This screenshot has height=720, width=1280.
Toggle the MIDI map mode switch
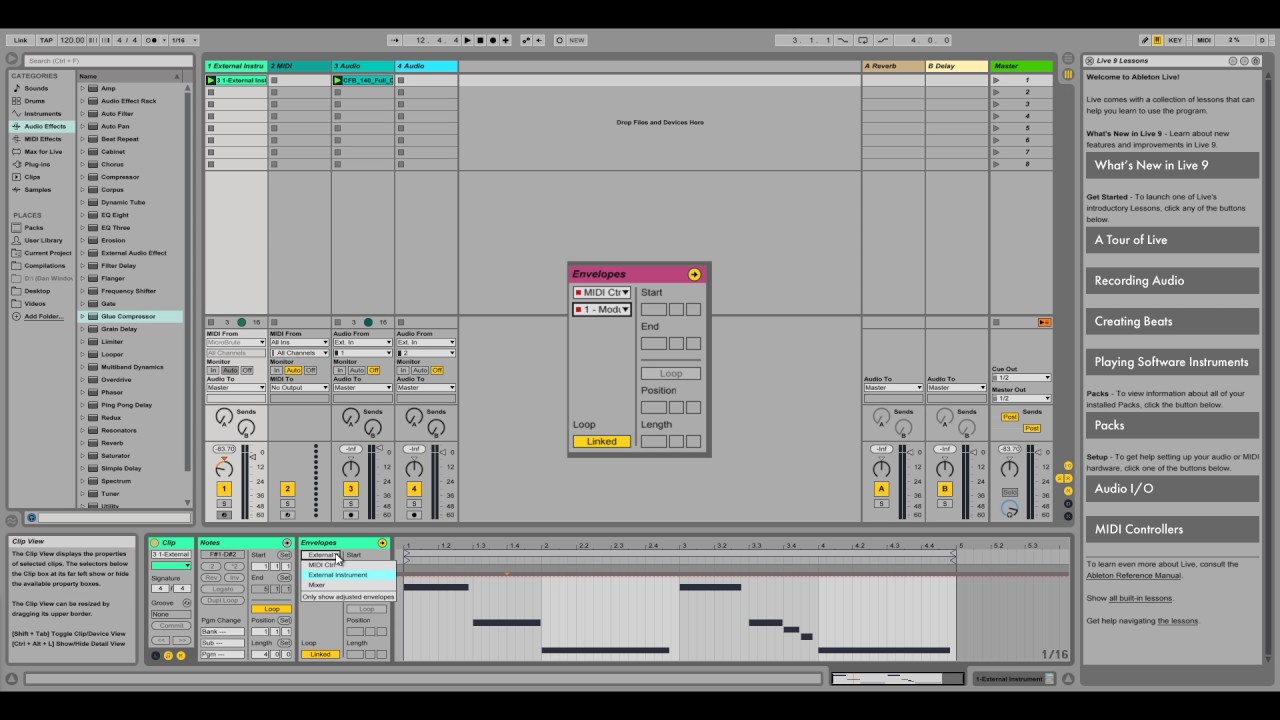tap(1204, 40)
